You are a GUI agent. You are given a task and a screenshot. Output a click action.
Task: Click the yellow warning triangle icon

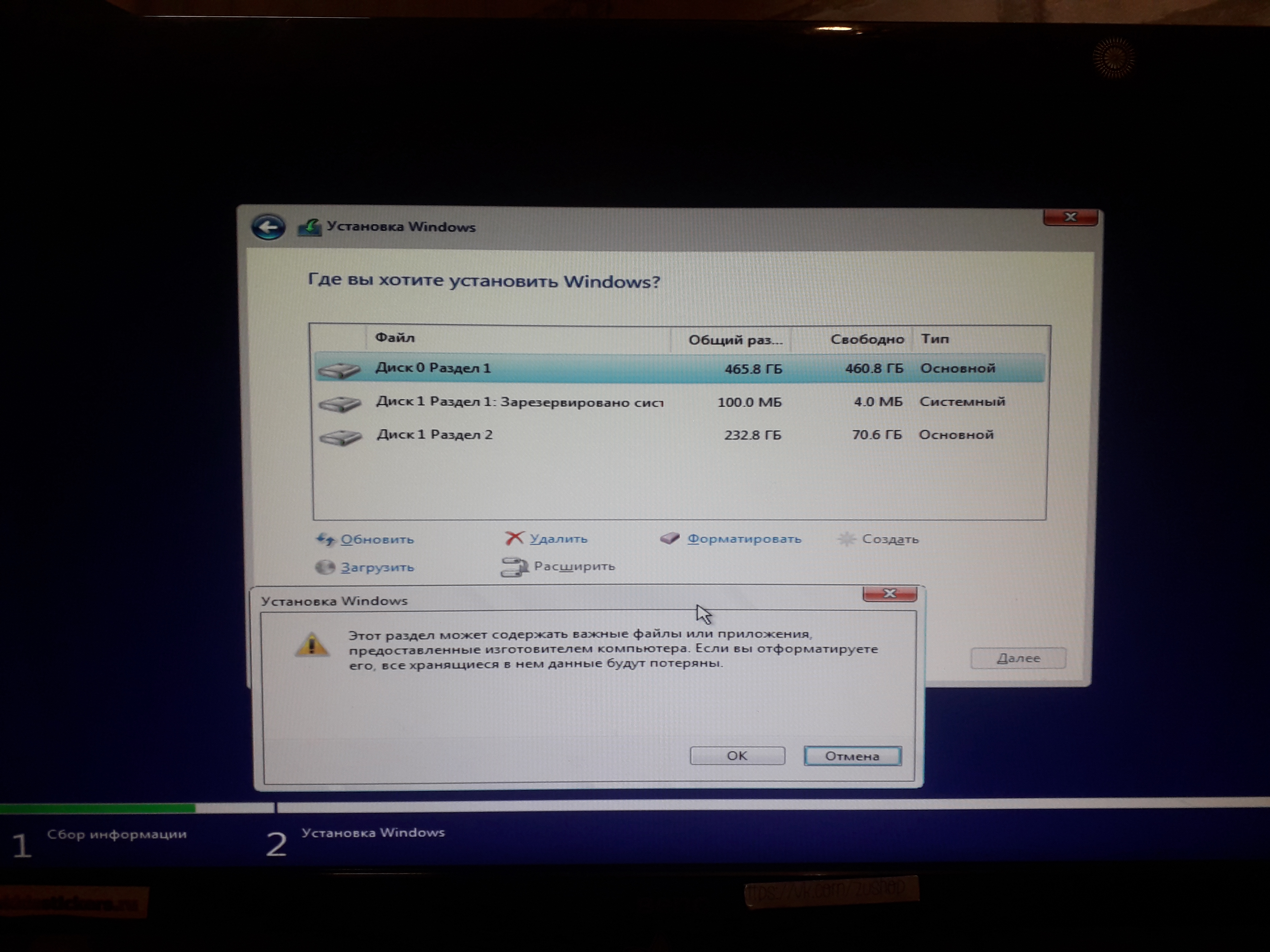pyautogui.click(x=312, y=645)
